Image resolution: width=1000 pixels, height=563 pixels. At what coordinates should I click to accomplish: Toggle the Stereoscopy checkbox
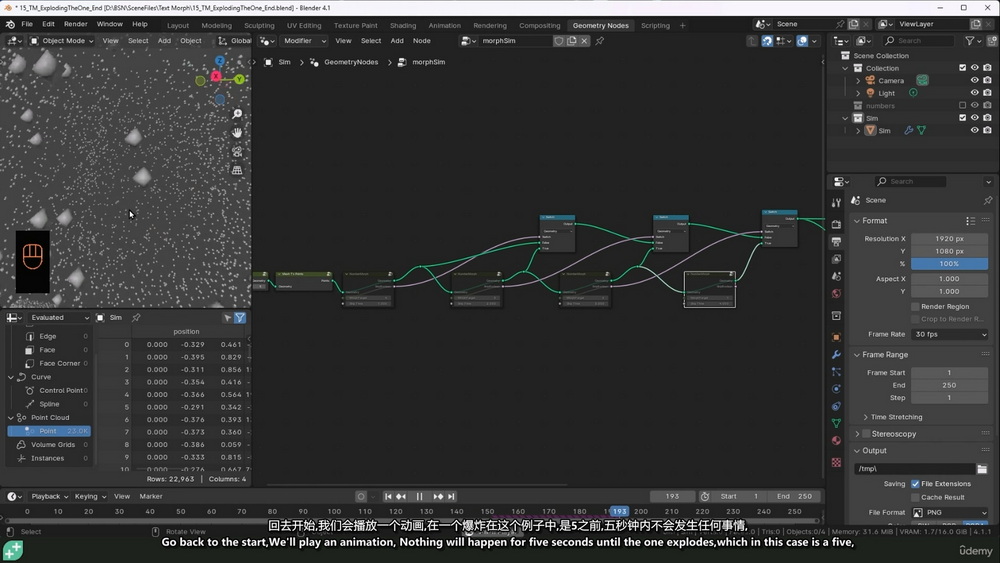[x=866, y=434]
